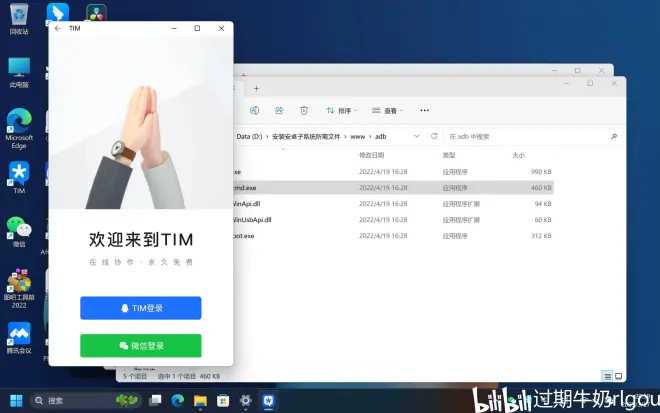
Task: Click the Rename toolbar icon in Explorer
Action: tap(254, 110)
